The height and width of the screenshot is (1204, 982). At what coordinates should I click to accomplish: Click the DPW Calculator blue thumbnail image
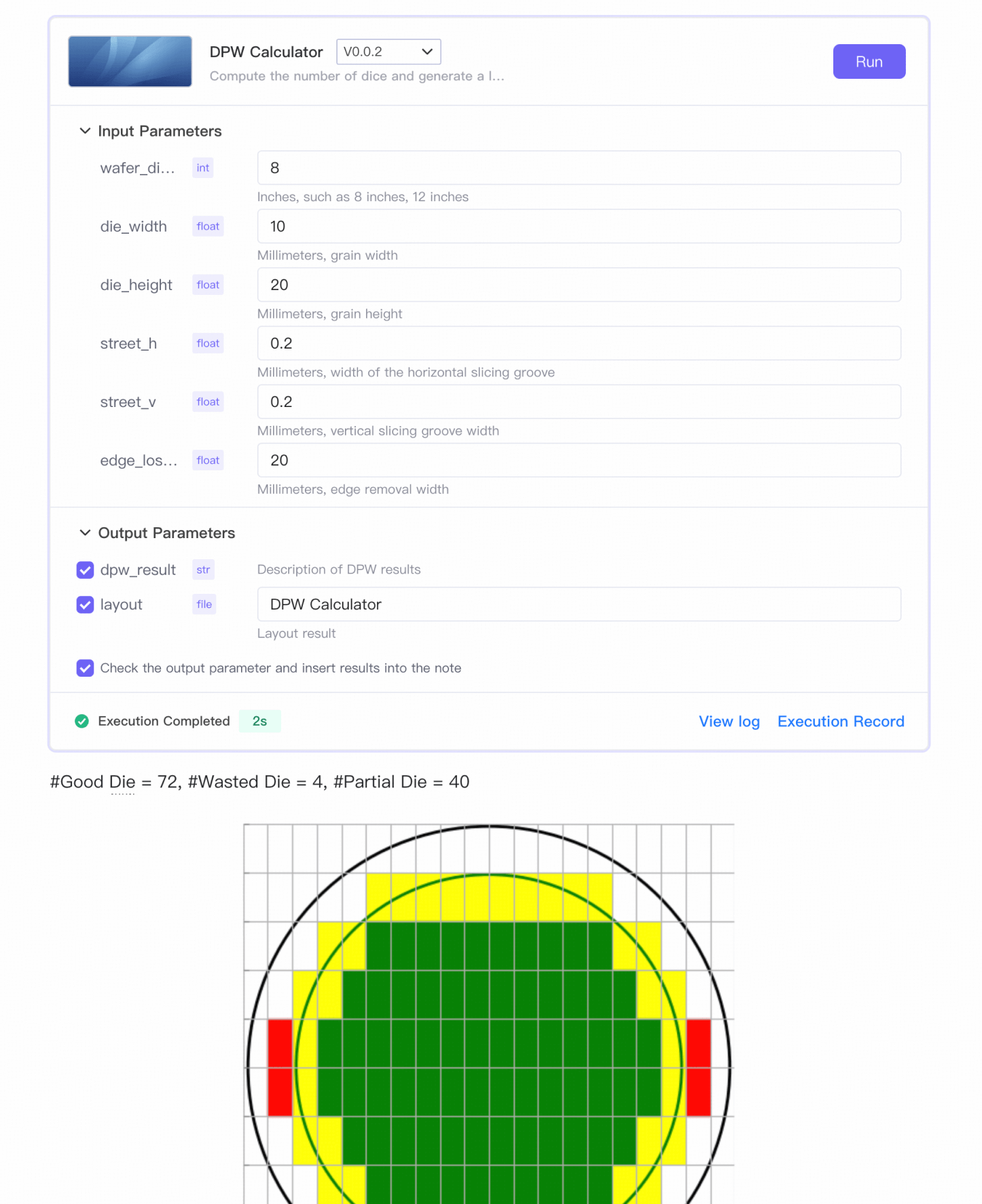pos(130,61)
